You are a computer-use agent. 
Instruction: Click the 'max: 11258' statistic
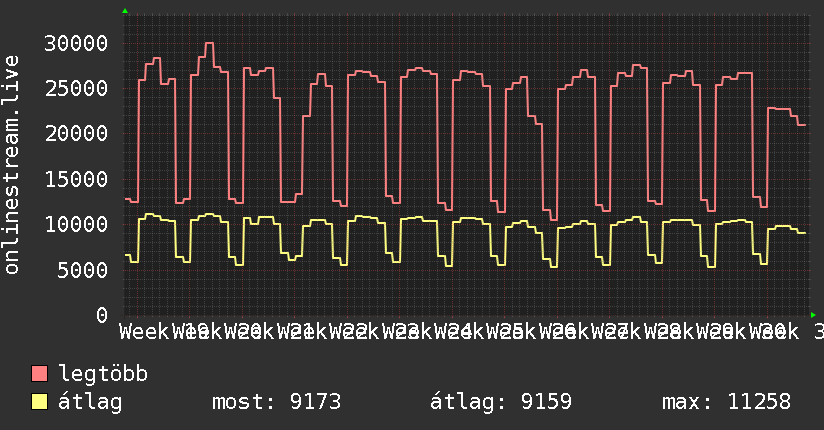[x=726, y=402]
